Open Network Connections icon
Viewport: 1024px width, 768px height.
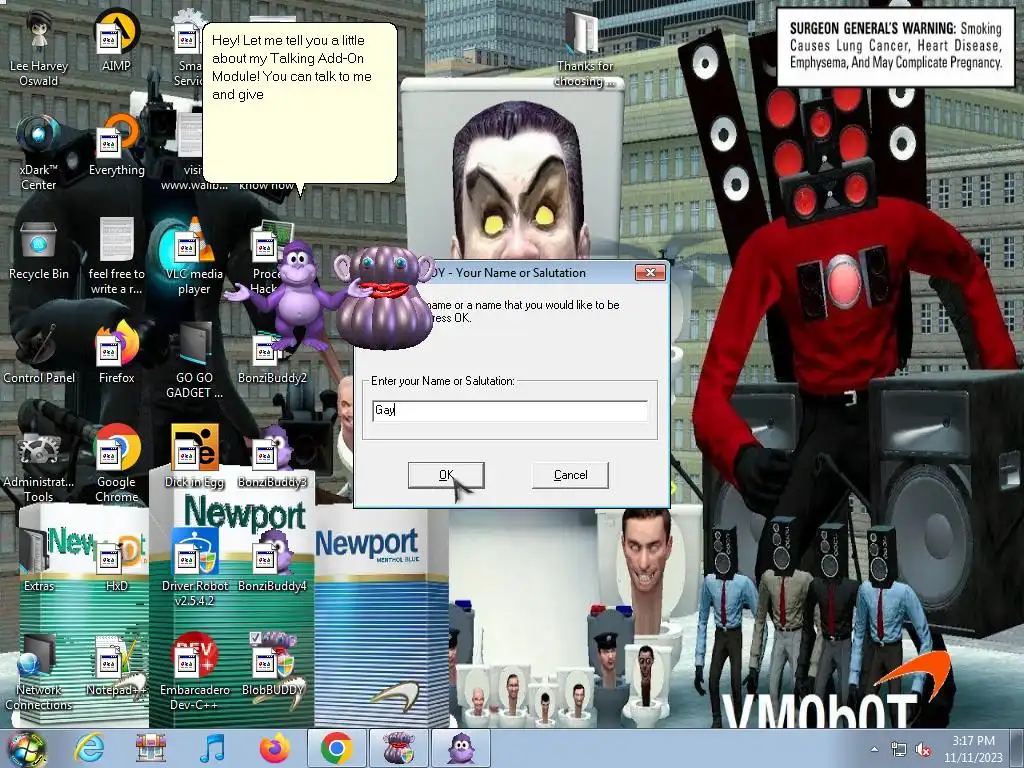pos(39,673)
